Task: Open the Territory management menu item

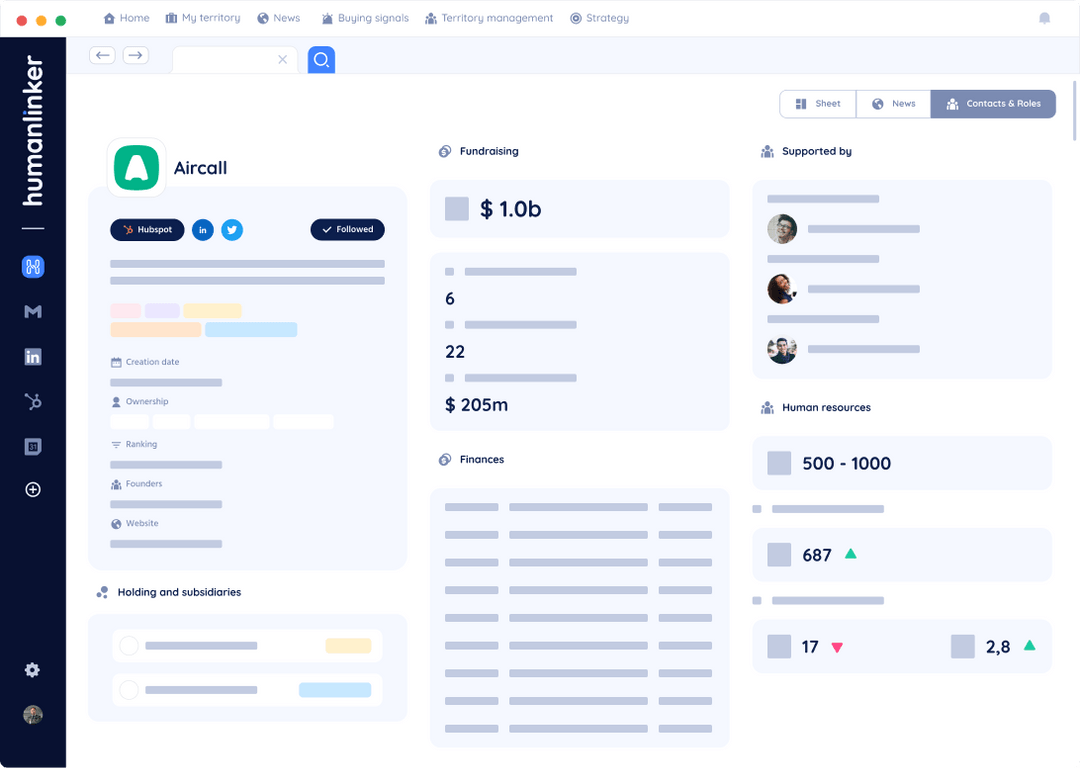Action: click(x=489, y=17)
